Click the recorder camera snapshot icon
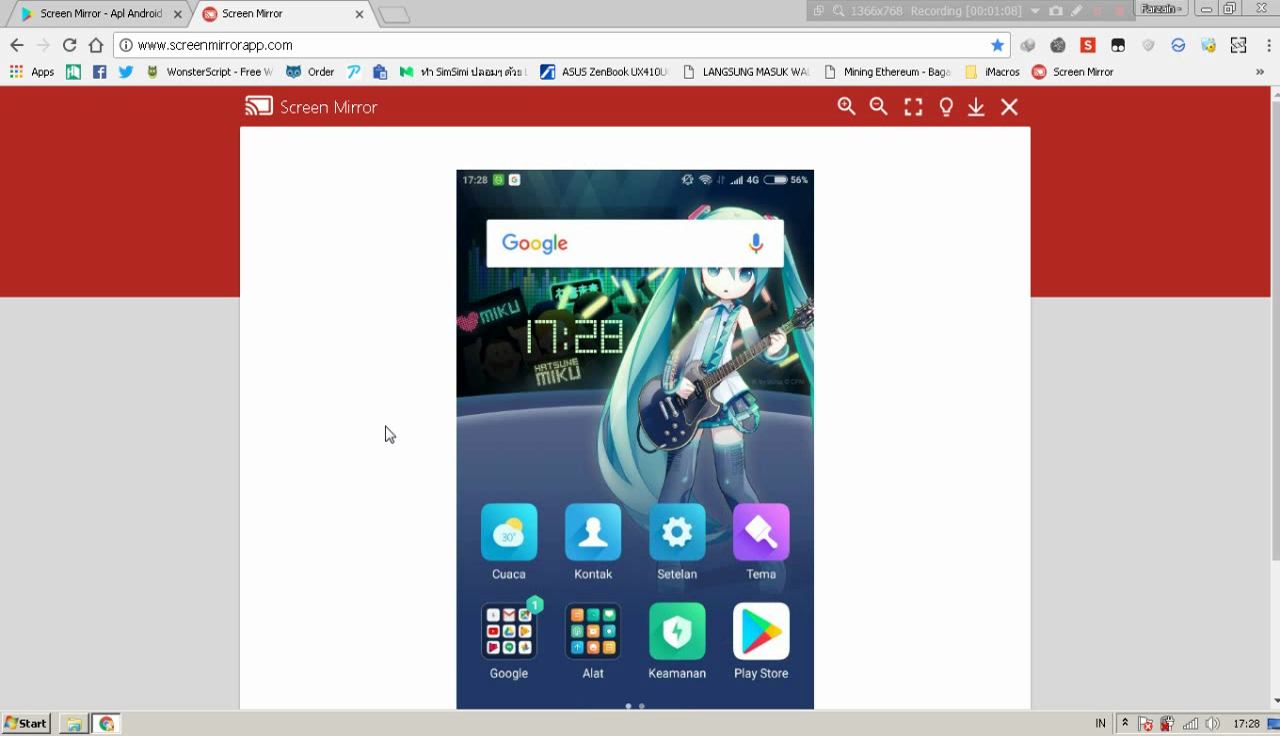Viewport: 1280px width, 736px height. 1056,11
